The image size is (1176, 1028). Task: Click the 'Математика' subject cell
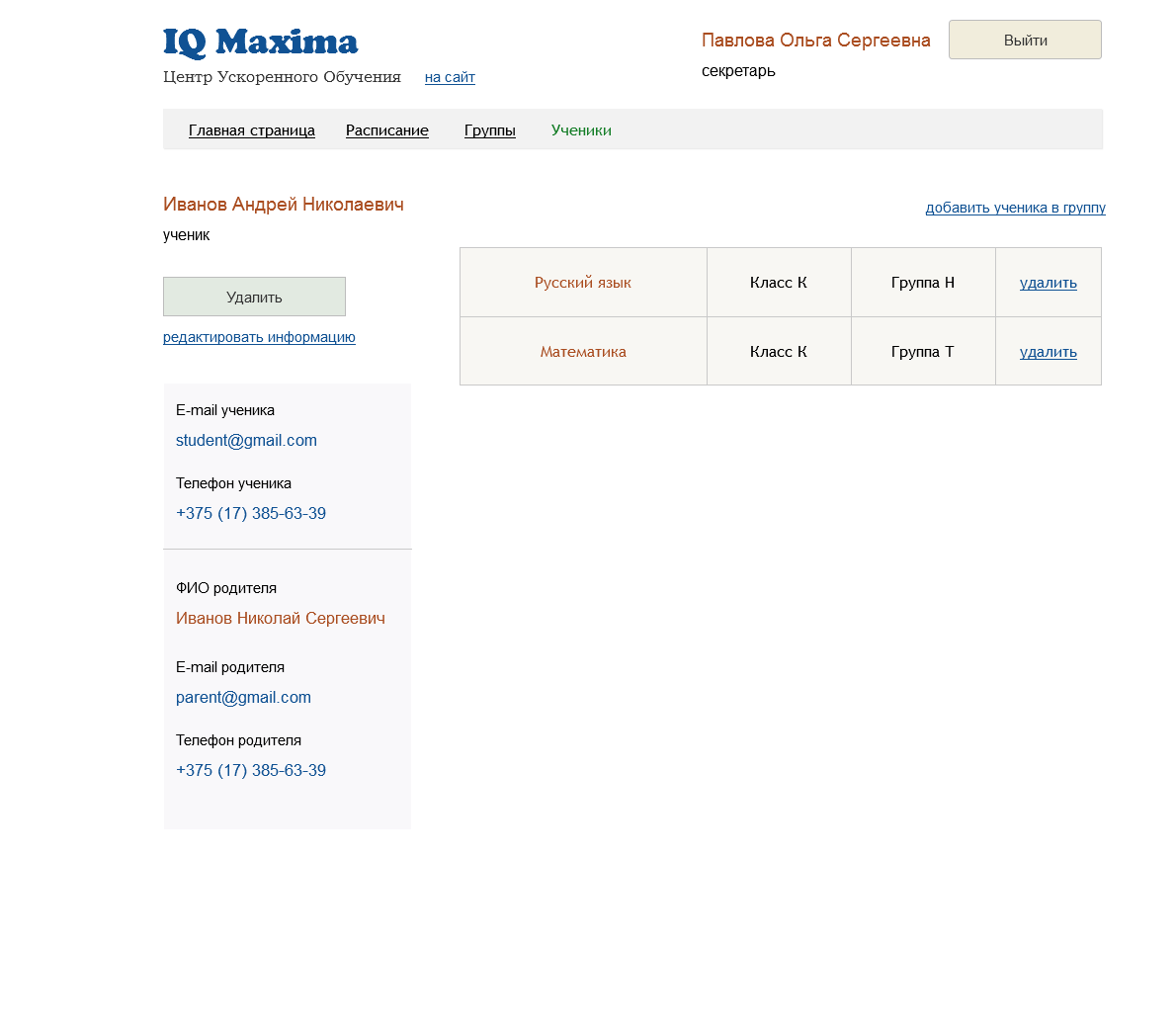583,351
